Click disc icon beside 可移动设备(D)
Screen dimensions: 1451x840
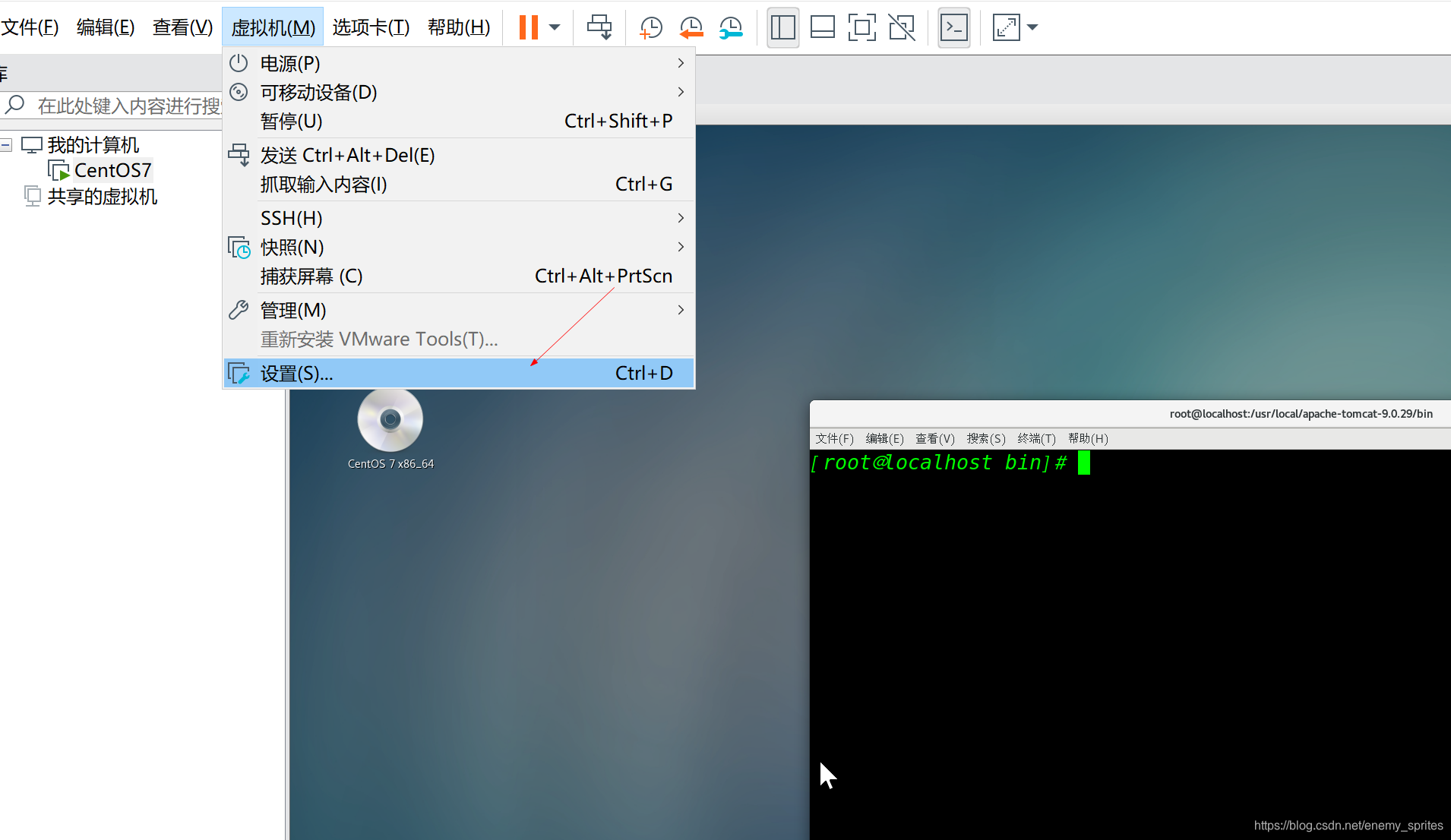pos(239,92)
